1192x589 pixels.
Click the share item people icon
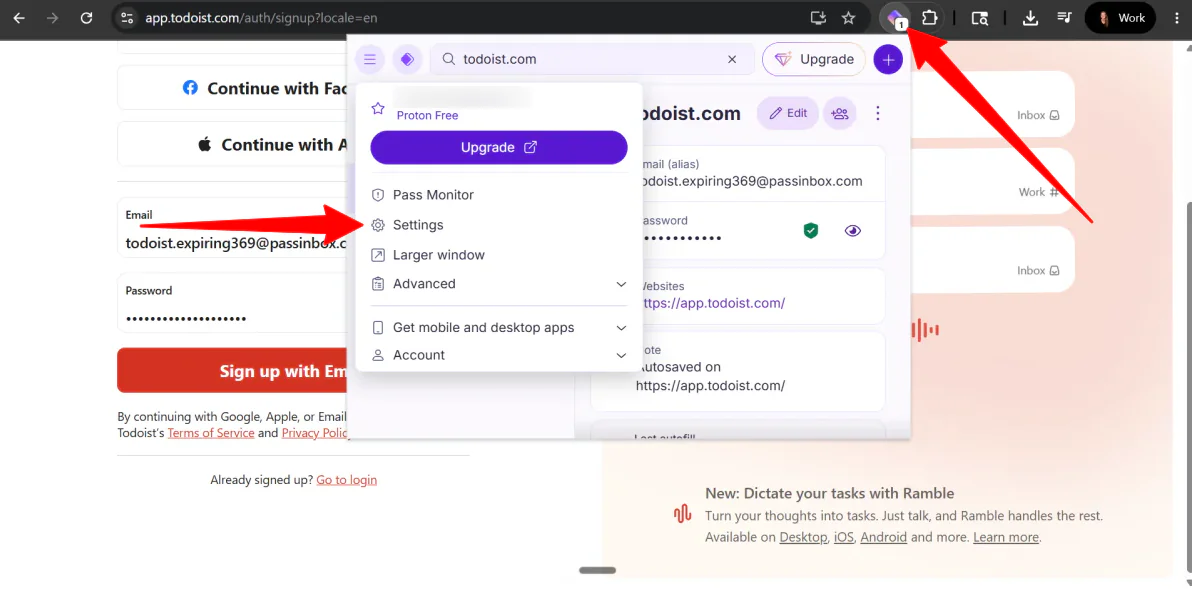(x=840, y=113)
